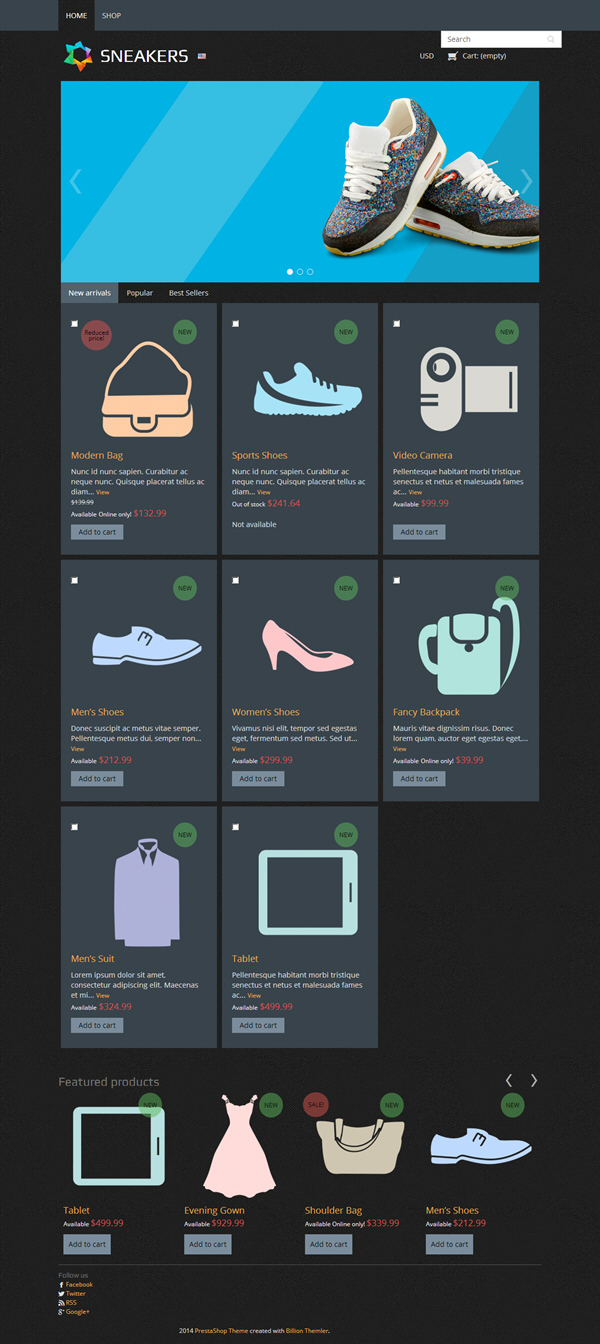Image resolution: width=600 pixels, height=1344 pixels.
Task: Tick the Modern Bag compare checkbox
Action: pyautogui.click(x=74, y=324)
